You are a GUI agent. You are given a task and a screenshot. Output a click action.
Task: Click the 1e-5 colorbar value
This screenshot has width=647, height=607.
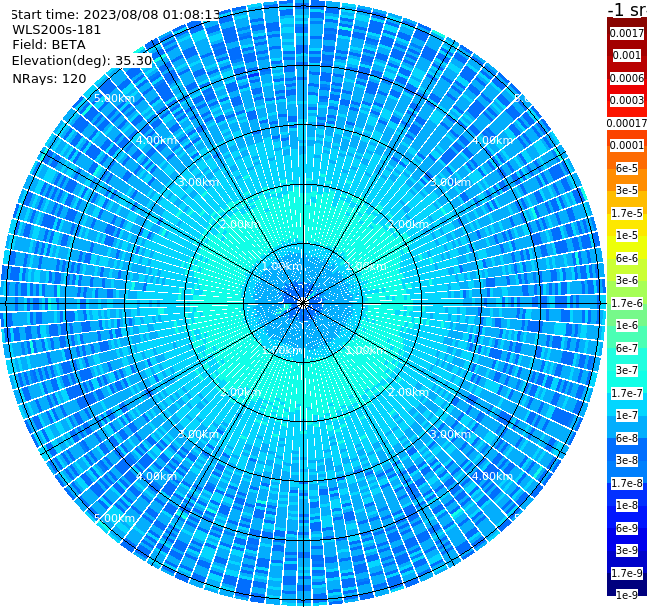(627, 235)
